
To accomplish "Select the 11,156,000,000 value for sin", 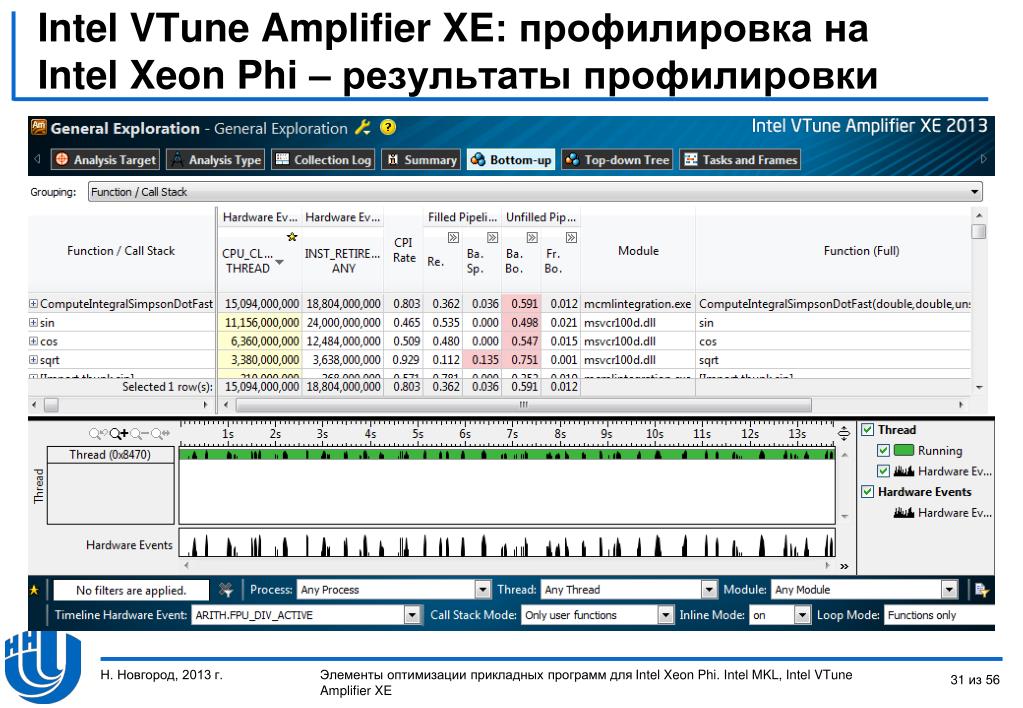I will point(260,322).
